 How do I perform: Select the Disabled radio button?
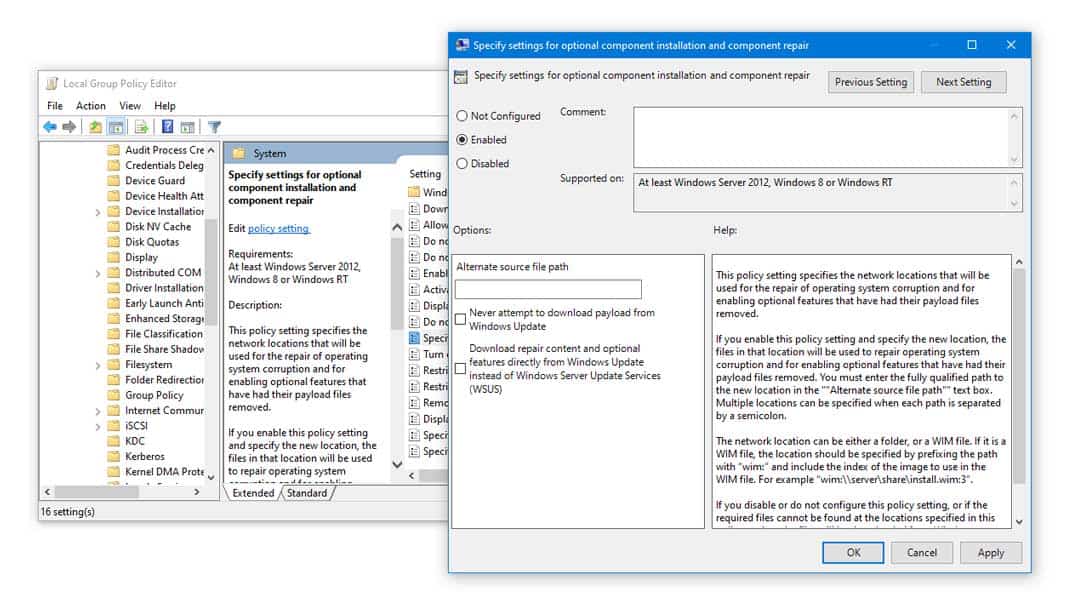(x=462, y=164)
